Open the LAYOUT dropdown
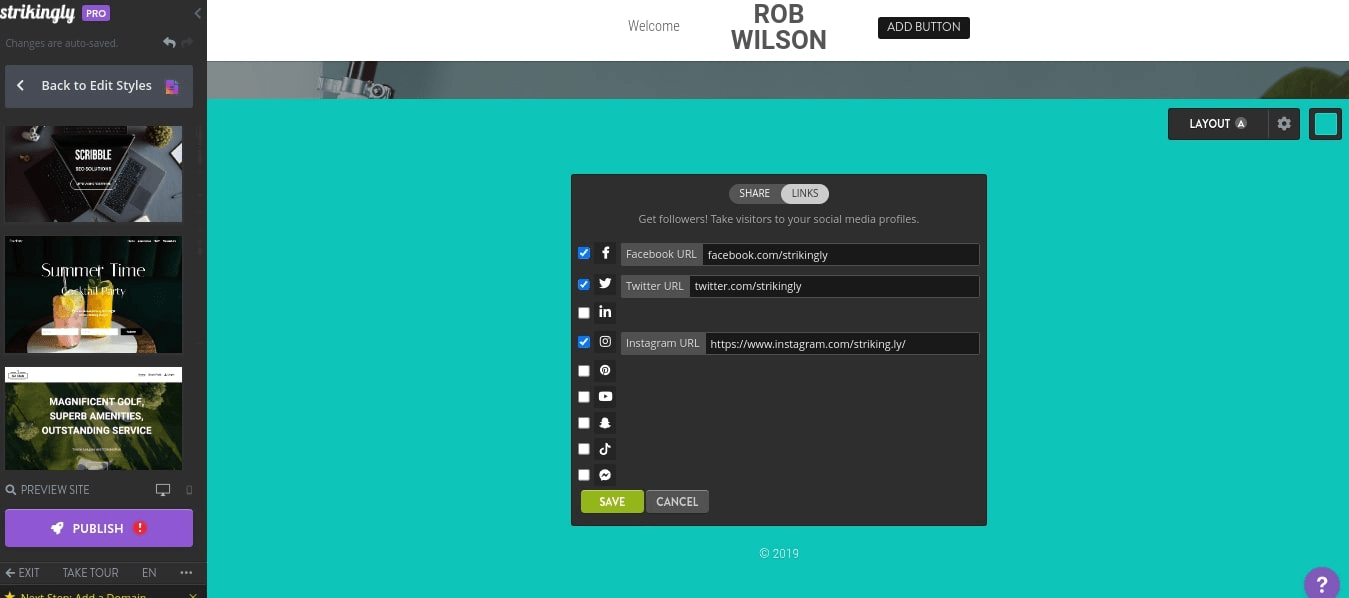Screen dimensions: 1349x598 [1212, 124]
